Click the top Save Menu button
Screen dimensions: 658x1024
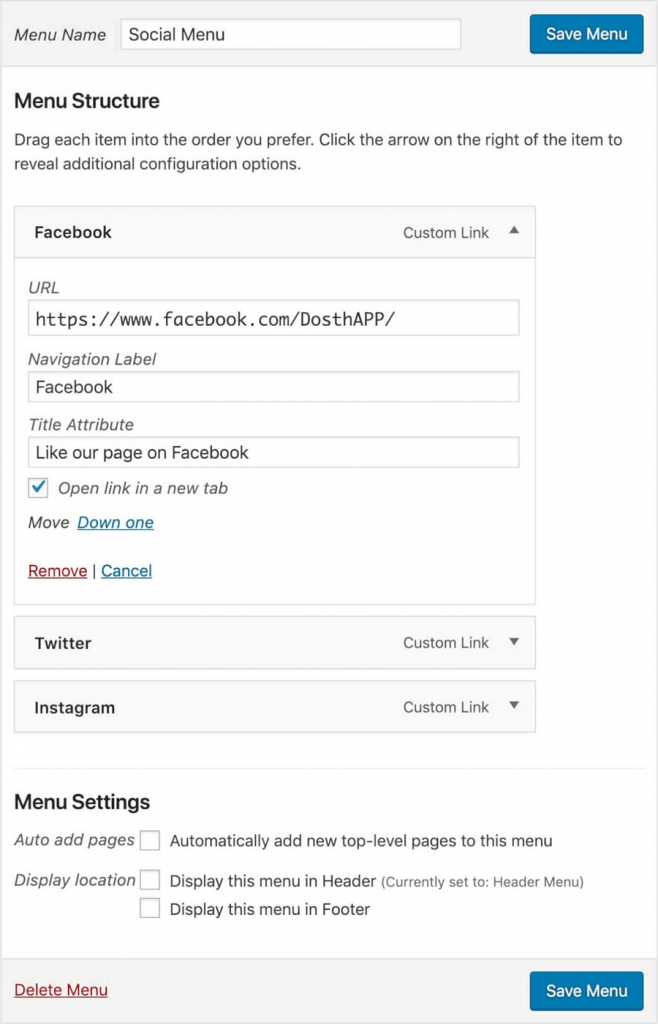pyautogui.click(x=586, y=33)
